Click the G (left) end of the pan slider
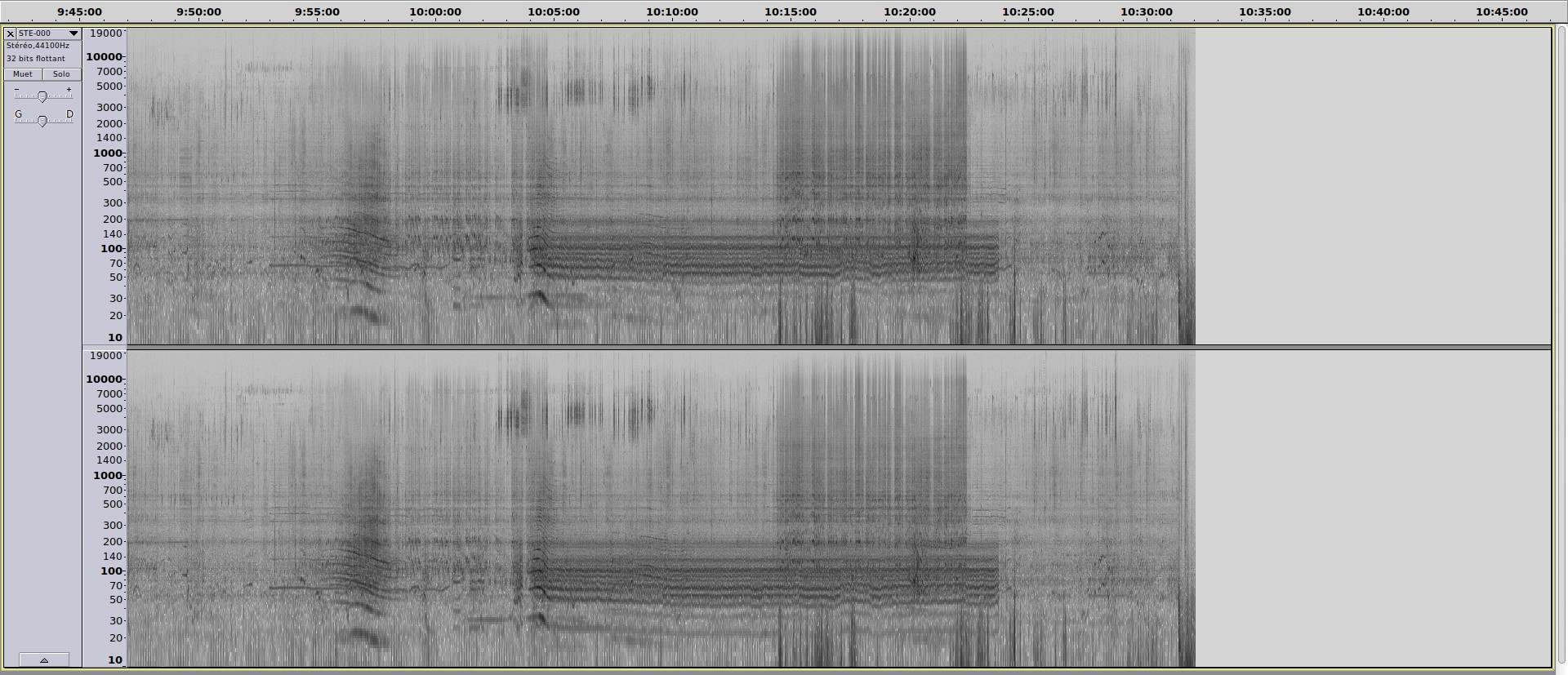The width and height of the screenshot is (1568, 675). 19,114
